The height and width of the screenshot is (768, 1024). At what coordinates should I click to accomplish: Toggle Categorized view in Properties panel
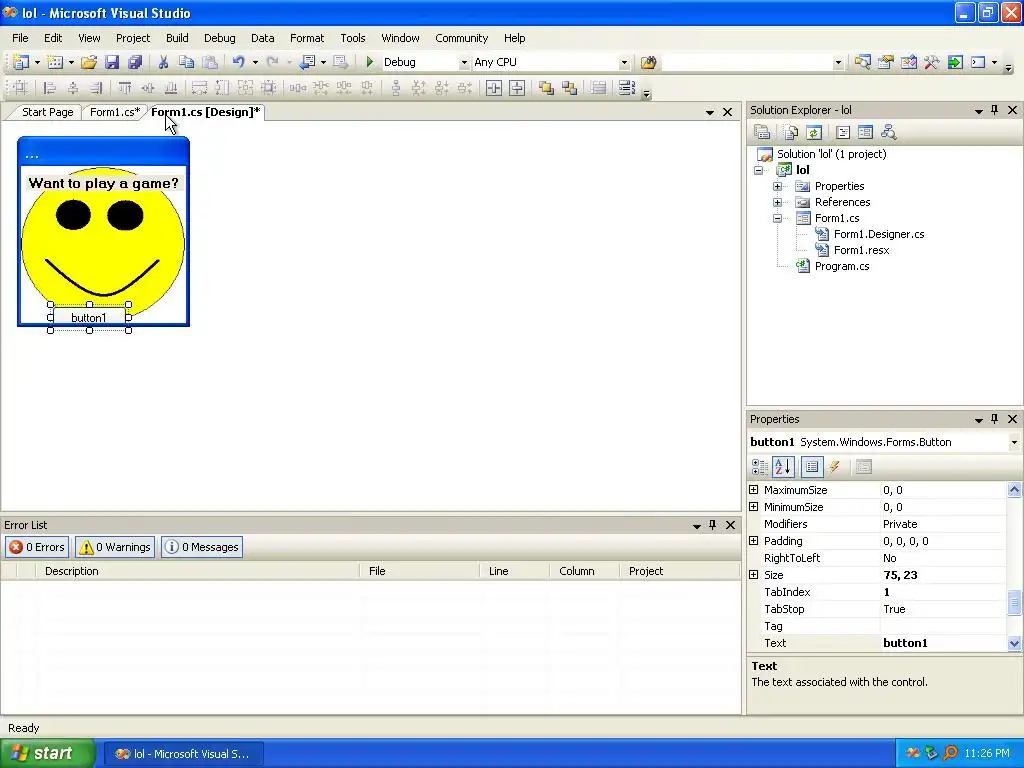coord(760,467)
